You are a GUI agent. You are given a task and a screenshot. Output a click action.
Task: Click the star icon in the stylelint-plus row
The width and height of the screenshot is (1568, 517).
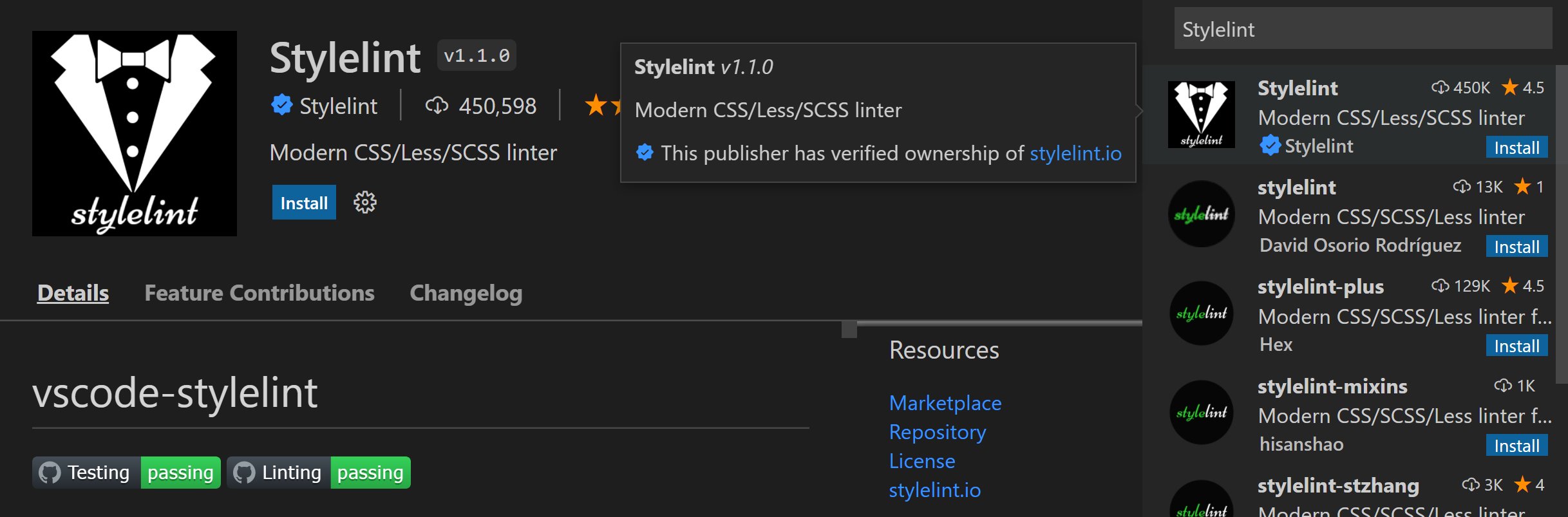click(x=1510, y=285)
